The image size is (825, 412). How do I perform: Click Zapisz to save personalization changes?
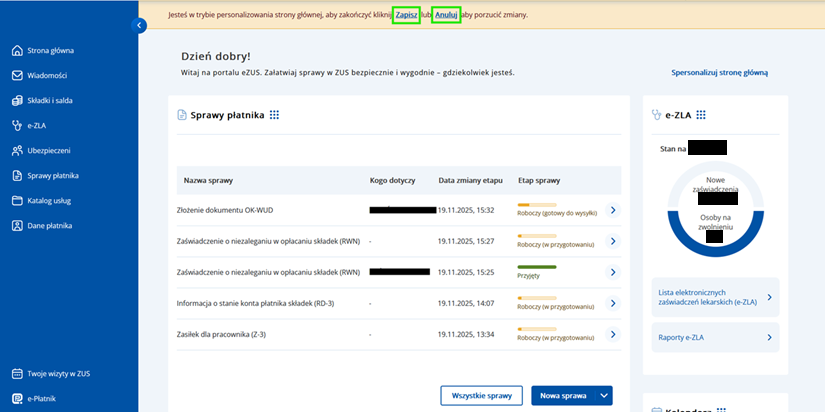[406, 16]
